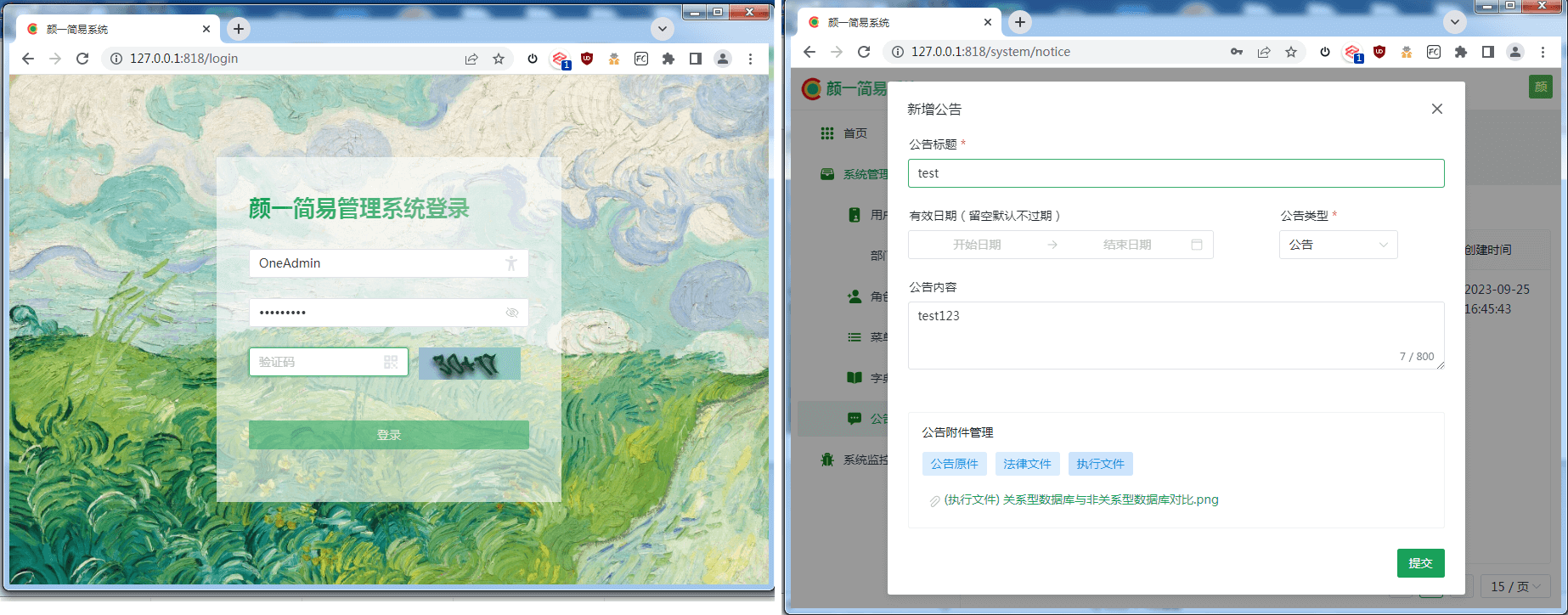
Task: Toggle side panel icon in login window
Action: (696, 59)
